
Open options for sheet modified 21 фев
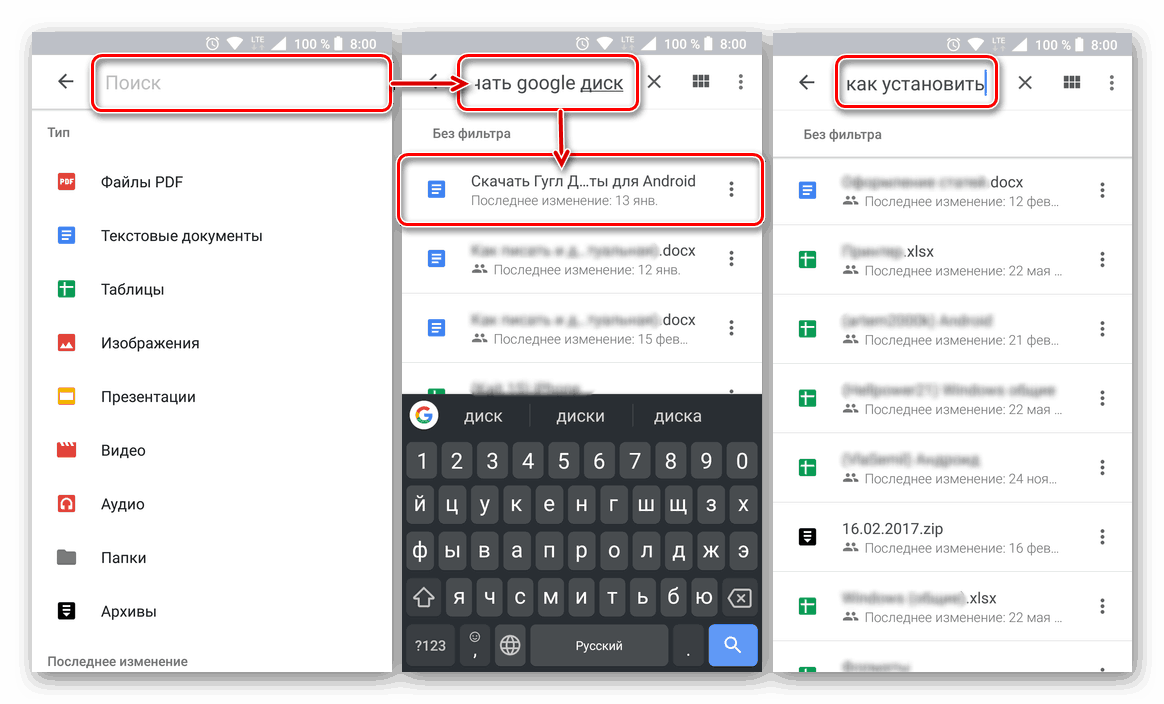click(x=1102, y=328)
